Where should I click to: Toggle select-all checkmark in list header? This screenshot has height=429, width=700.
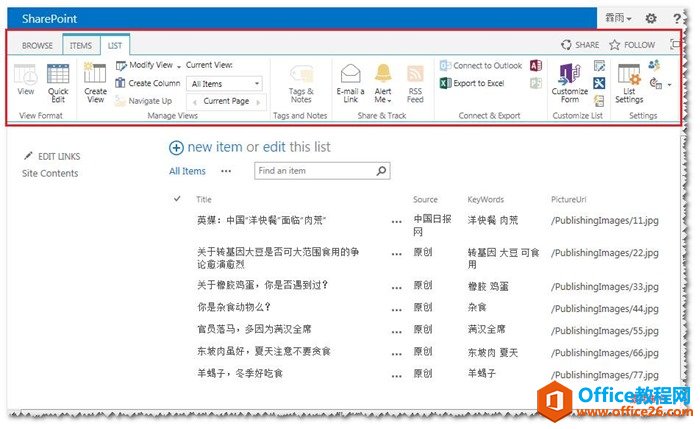pyautogui.click(x=177, y=199)
